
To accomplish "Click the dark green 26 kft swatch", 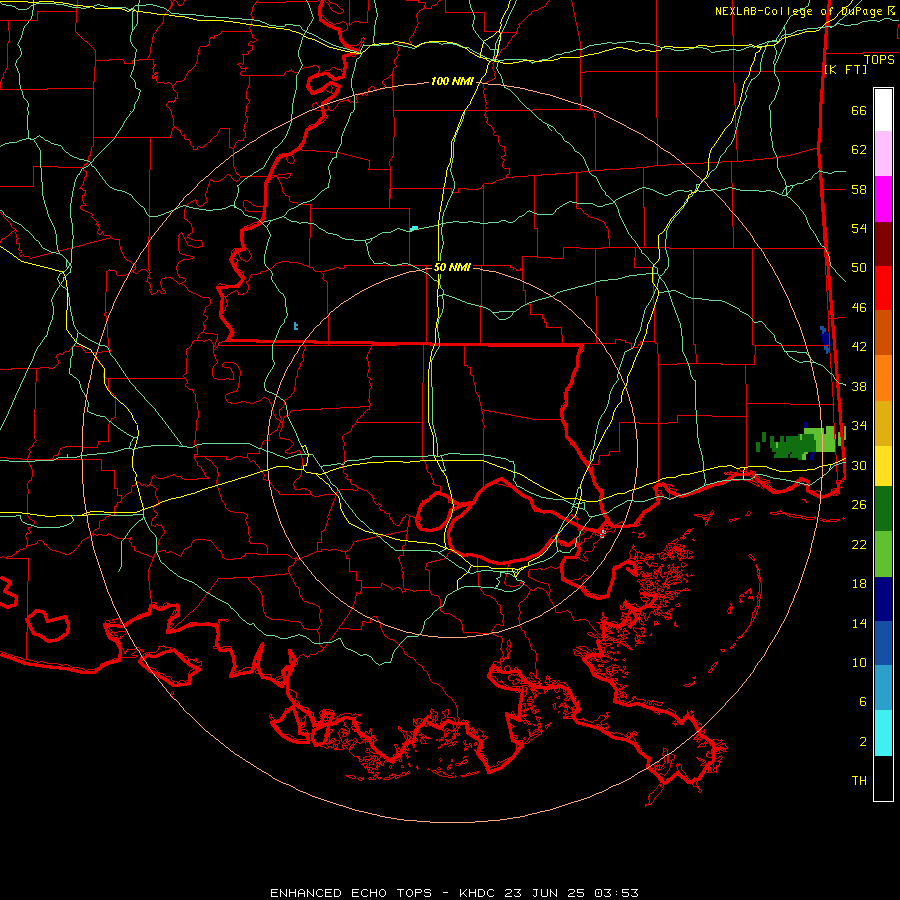I will [883, 509].
